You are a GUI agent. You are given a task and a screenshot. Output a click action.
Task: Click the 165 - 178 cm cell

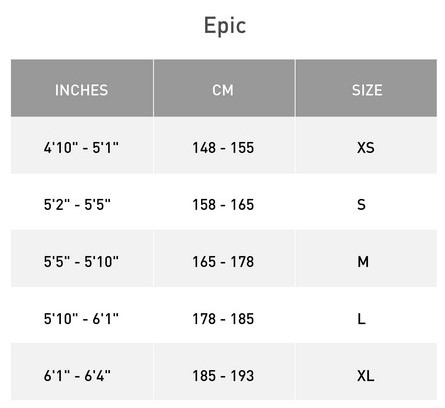[x=224, y=259]
